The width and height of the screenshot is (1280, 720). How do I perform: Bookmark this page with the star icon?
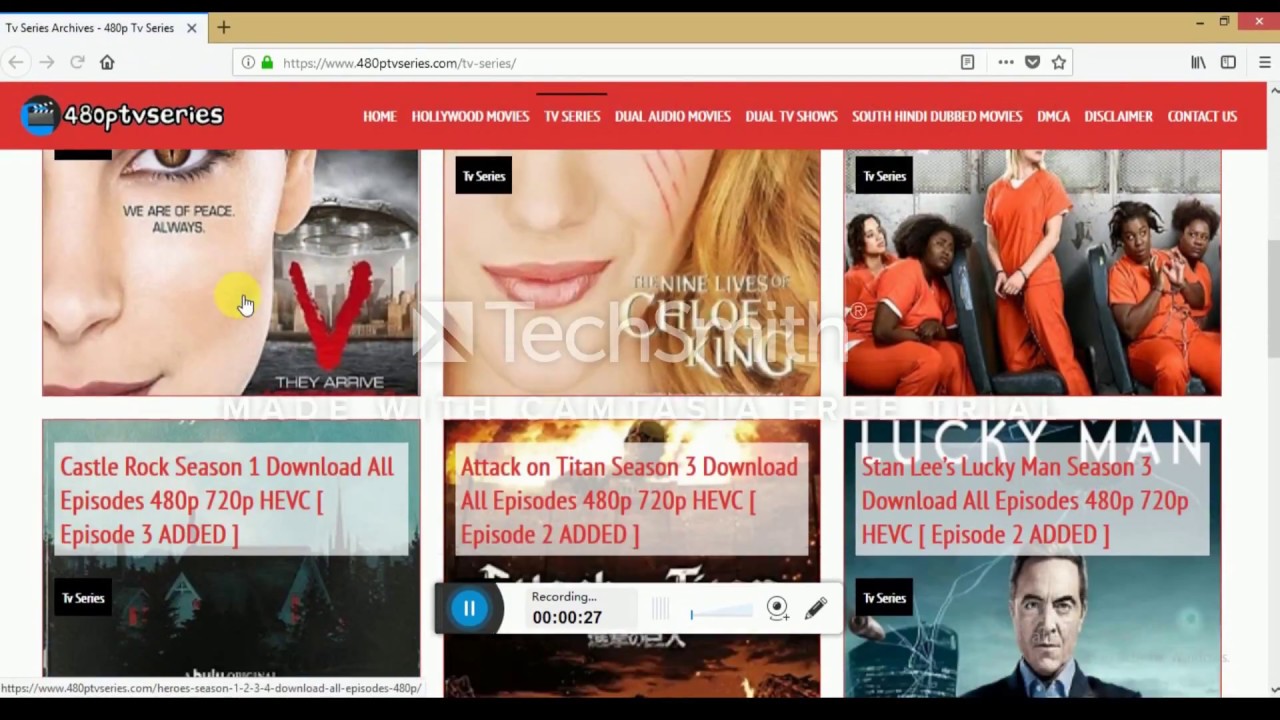click(1059, 62)
